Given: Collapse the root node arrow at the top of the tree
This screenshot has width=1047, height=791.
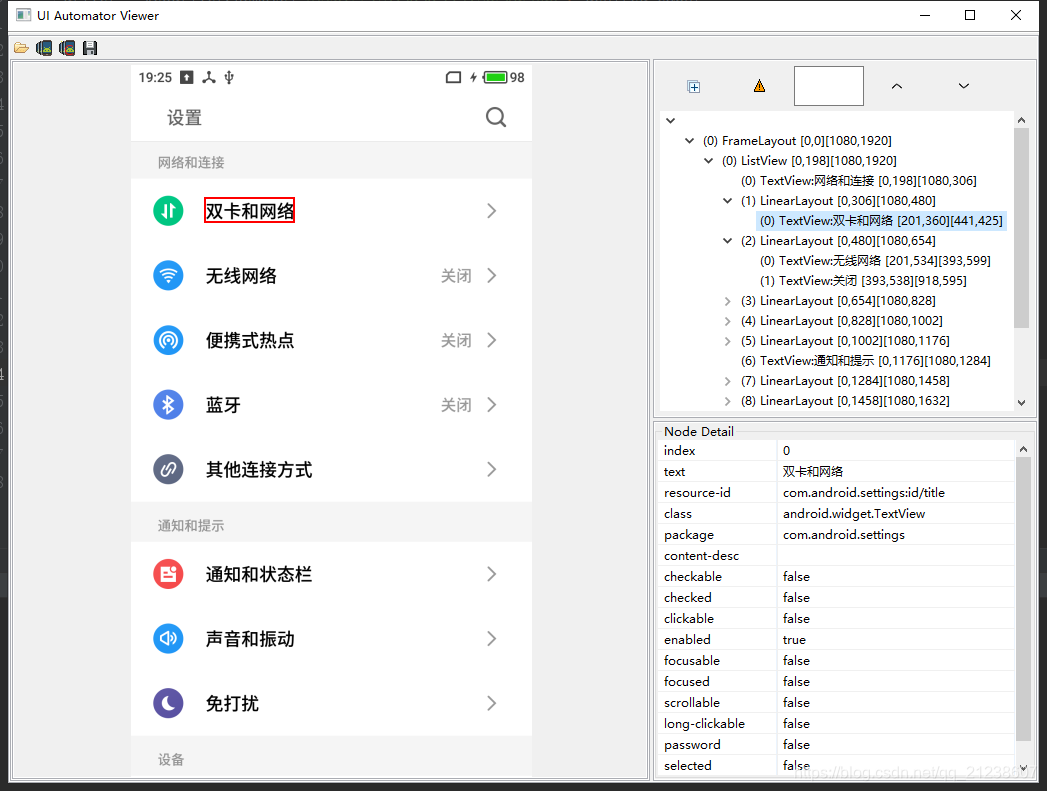Looking at the screenshot, I should point(670,121).
